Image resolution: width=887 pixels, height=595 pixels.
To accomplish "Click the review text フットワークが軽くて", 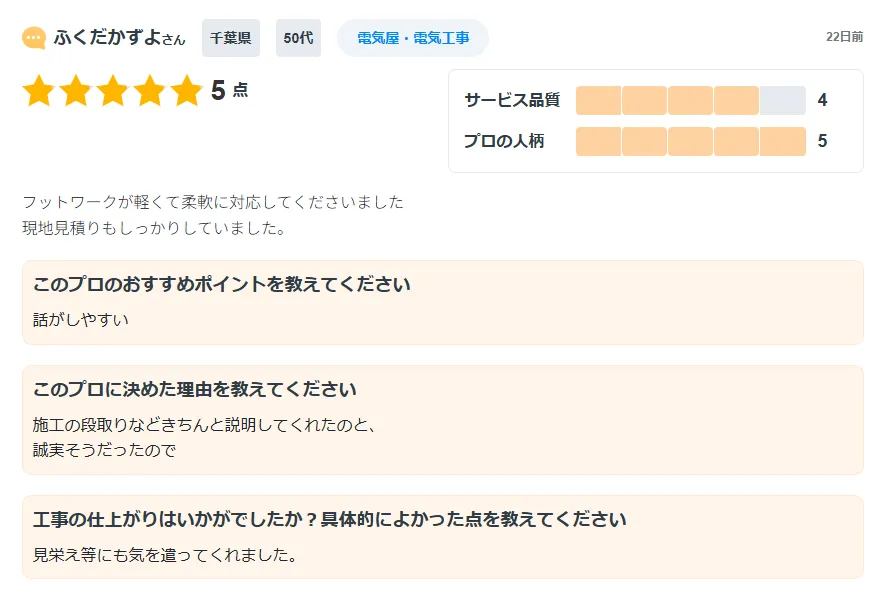I will (213, 202).
